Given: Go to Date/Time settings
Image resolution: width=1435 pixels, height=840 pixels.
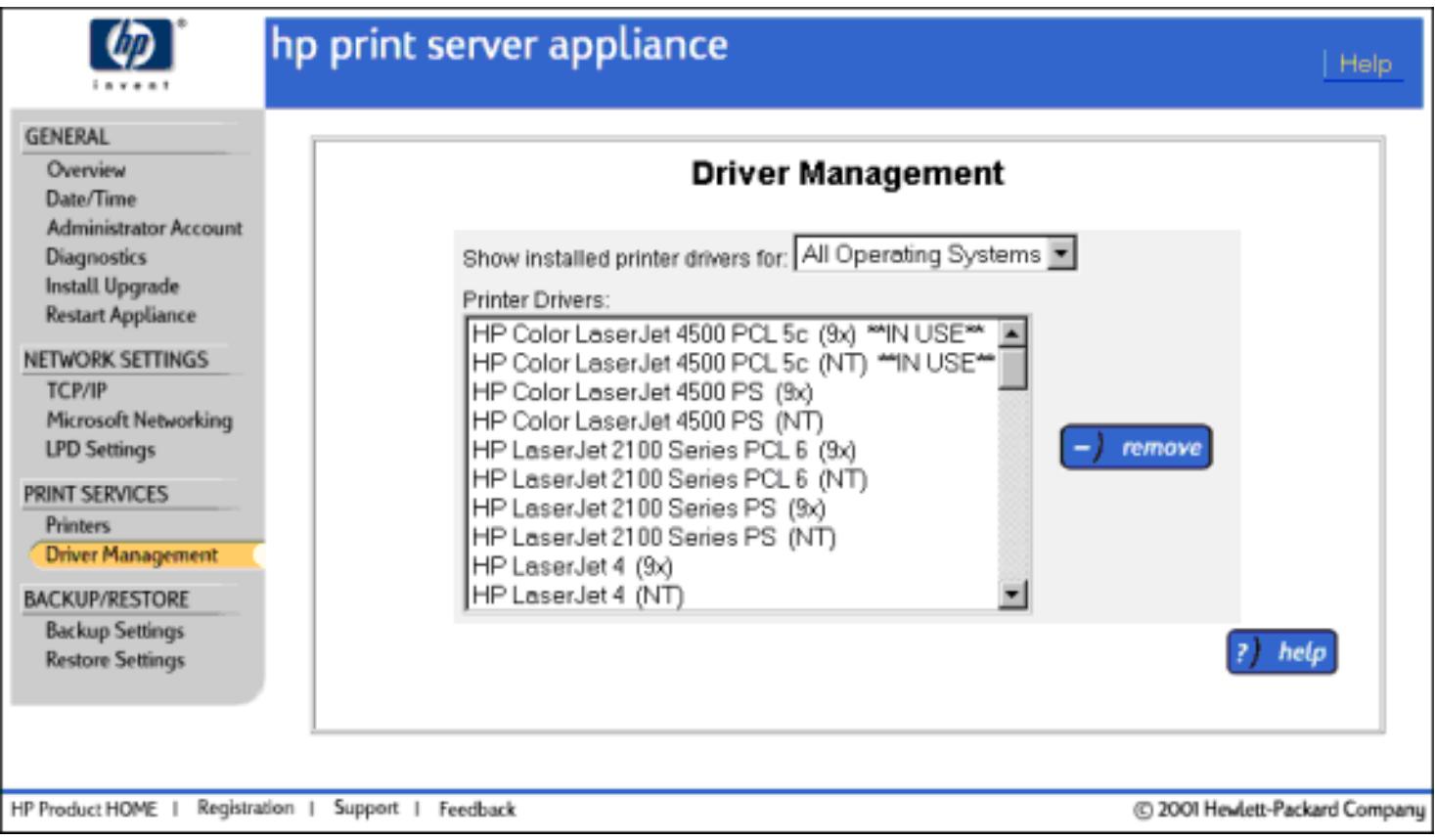Looking at the screenshot, I should (x=91, y=199).
